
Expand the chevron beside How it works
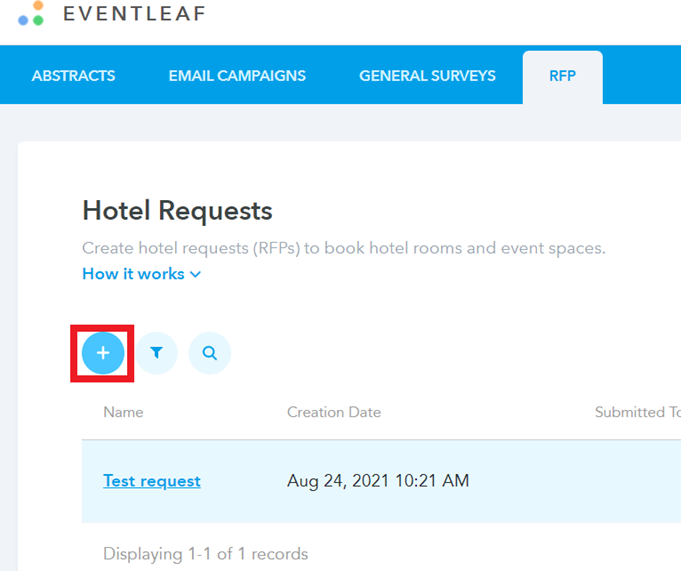(x=196, y=274)
